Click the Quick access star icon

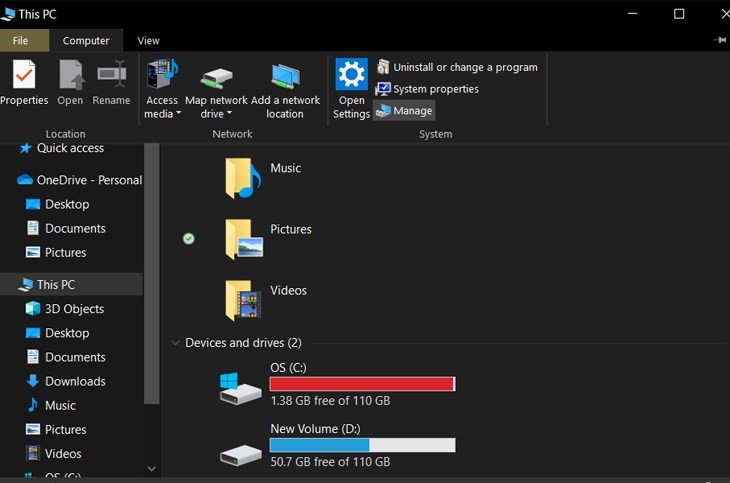[x=25, y=148]
